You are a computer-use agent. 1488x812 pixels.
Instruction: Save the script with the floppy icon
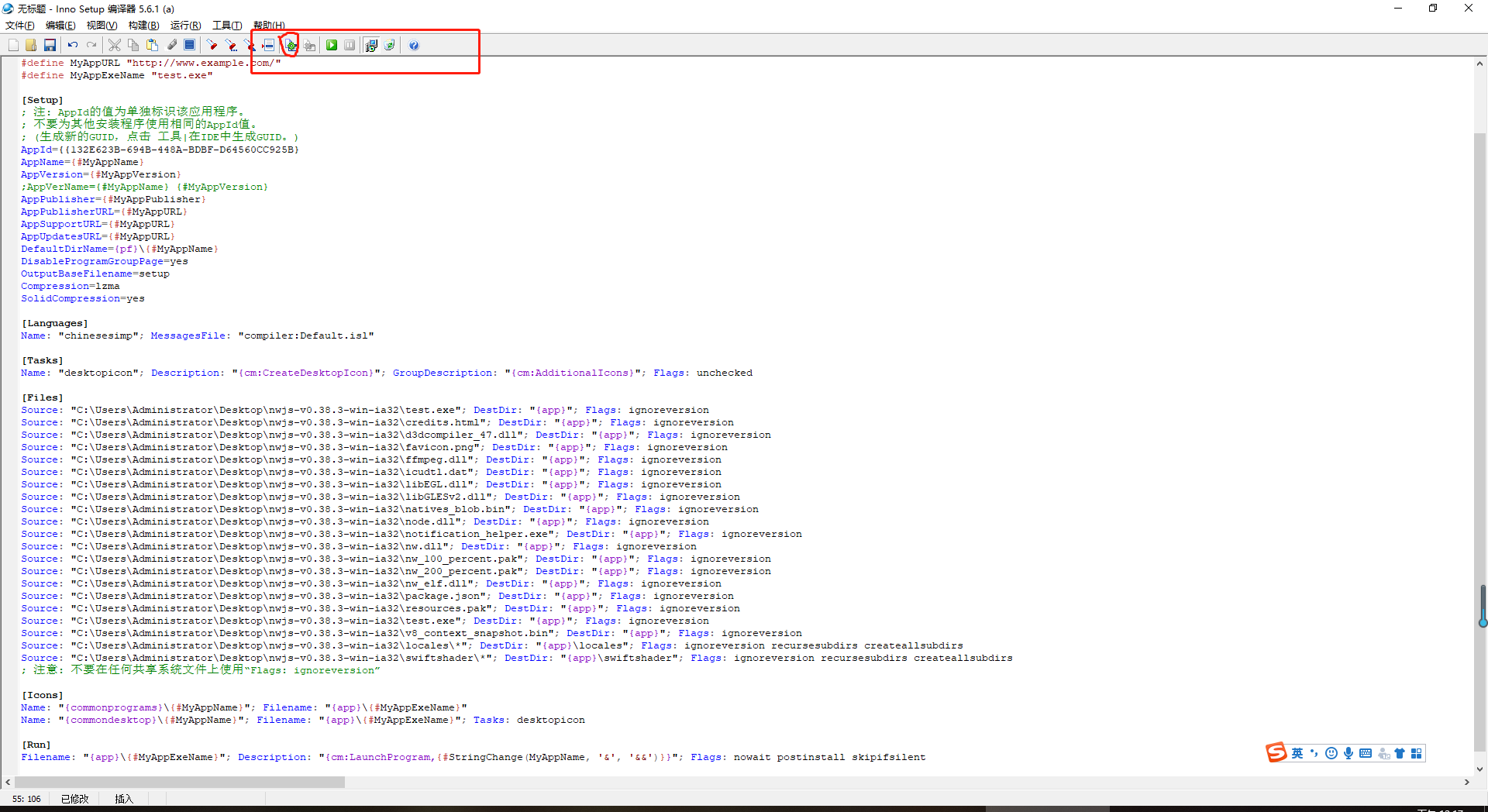click(x=50, y=45)
